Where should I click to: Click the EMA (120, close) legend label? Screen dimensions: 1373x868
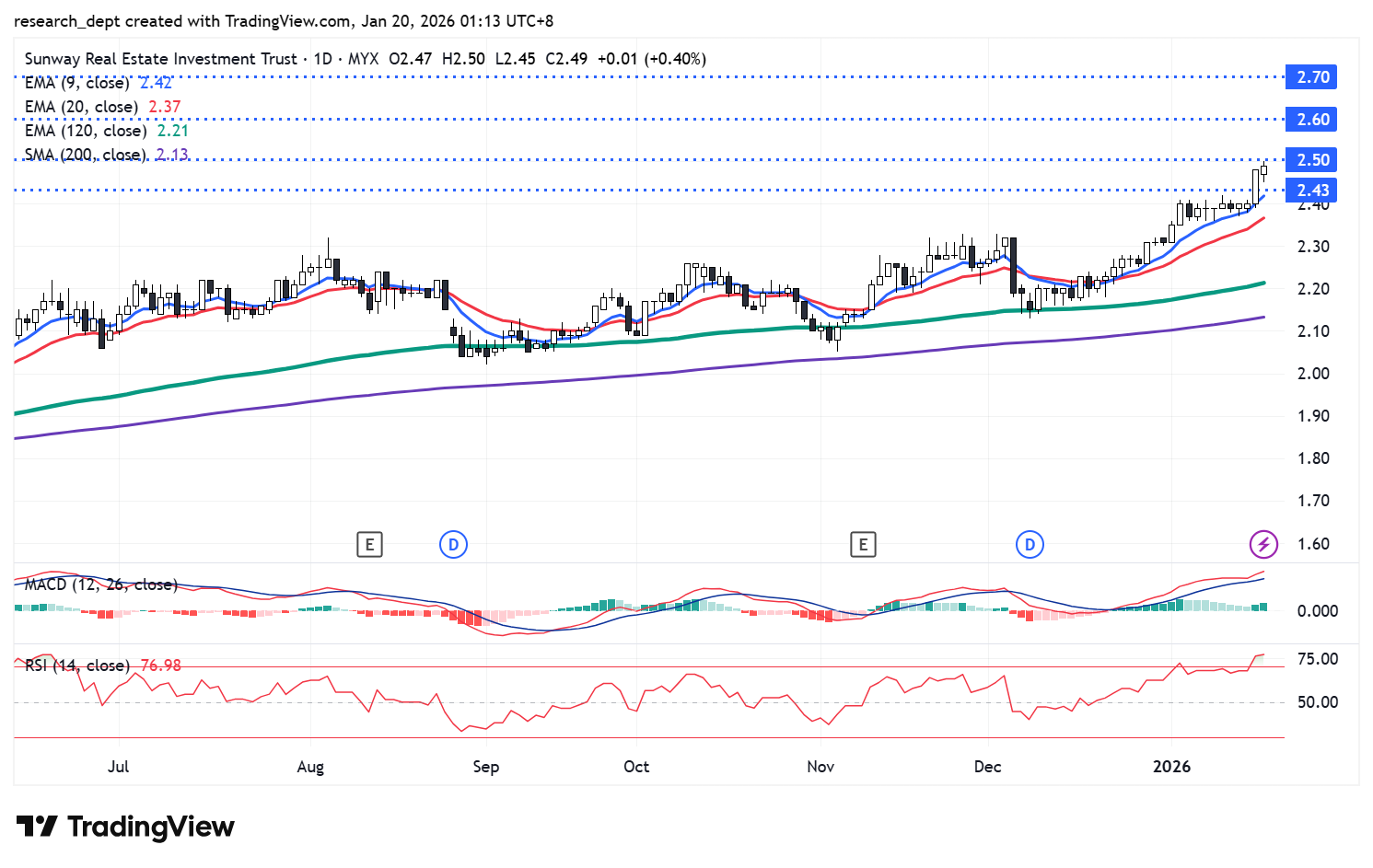click(x=86, y=131)
